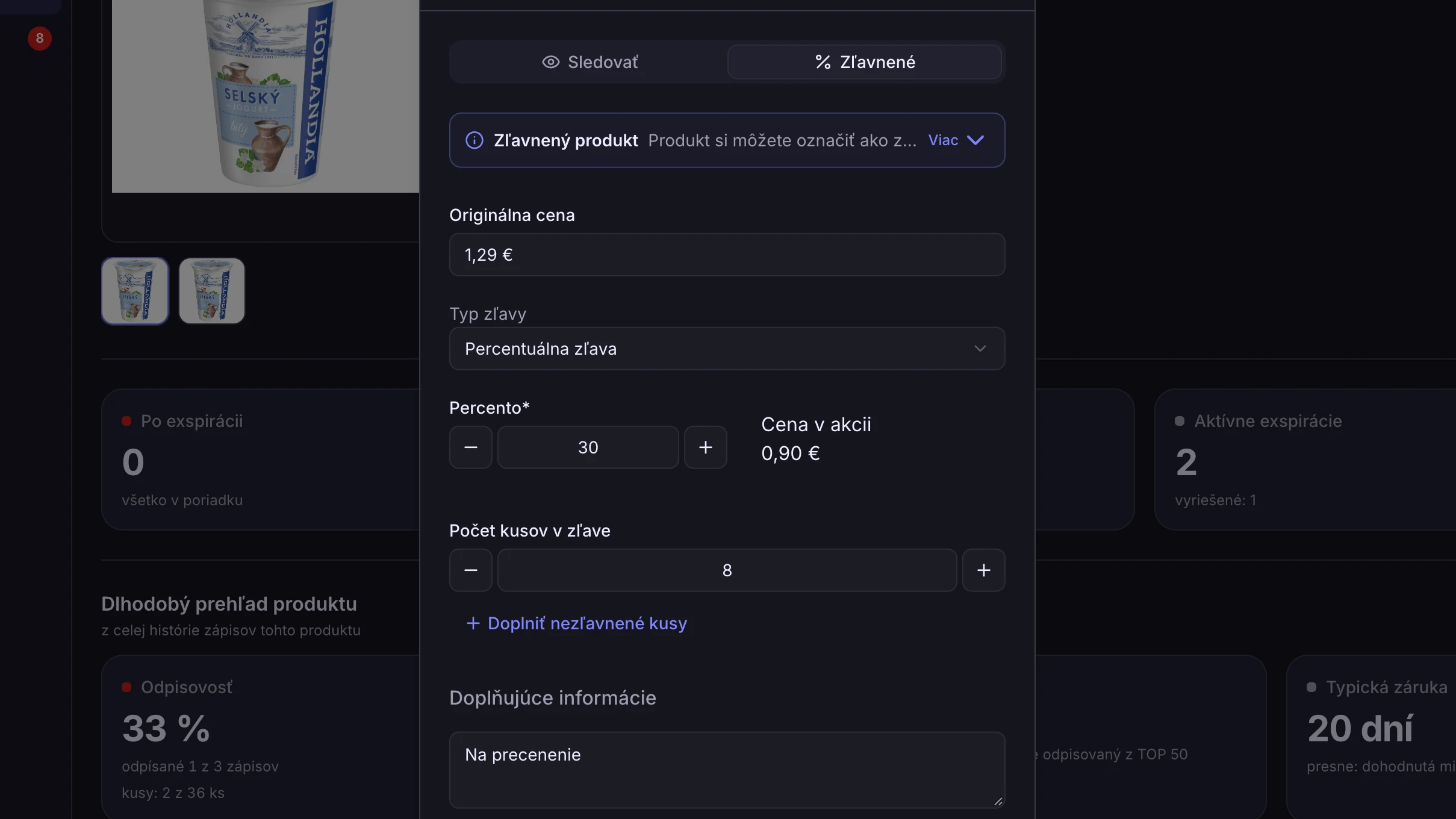
Task: Decrease the Percento value with the minus button
Action: pyautogui.click(x=471, y=447)
